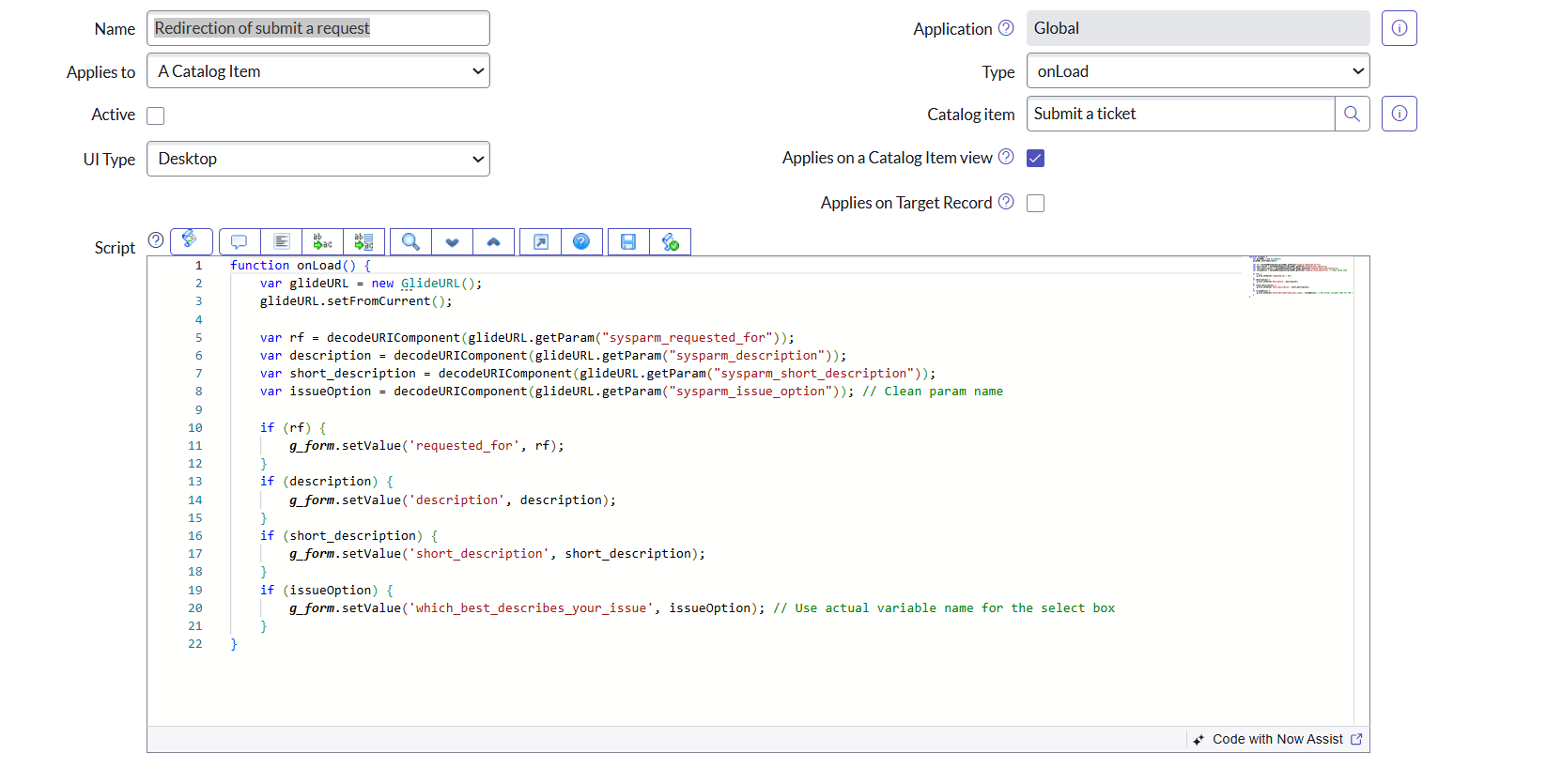1562x784 pixels.
Task: Click the toggle comment speech-bubble icon
Action: [240, 242]
